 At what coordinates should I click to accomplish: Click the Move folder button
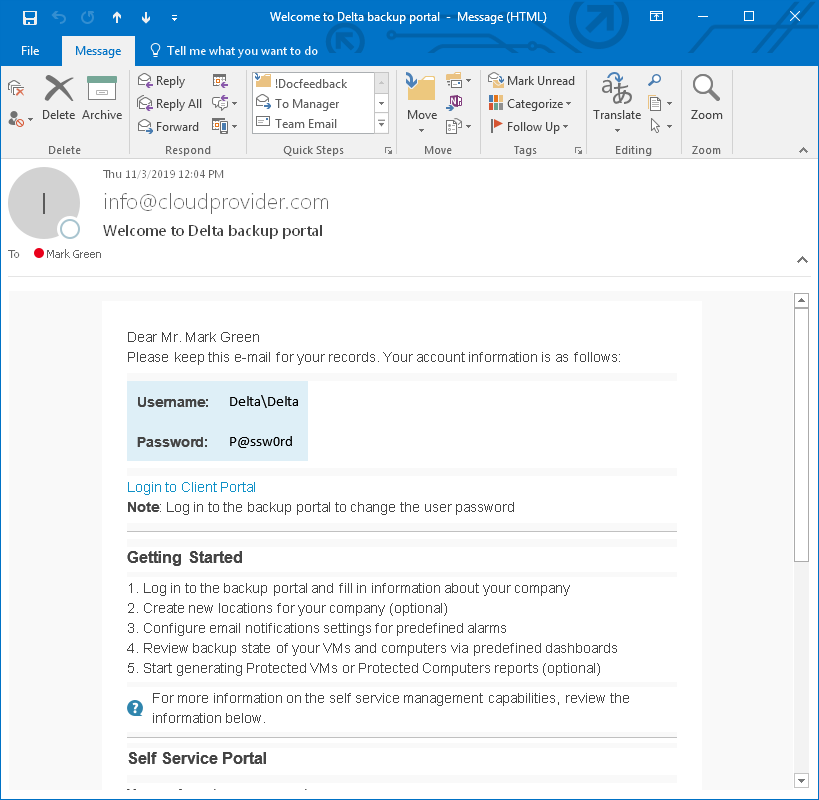coord(422,102)
